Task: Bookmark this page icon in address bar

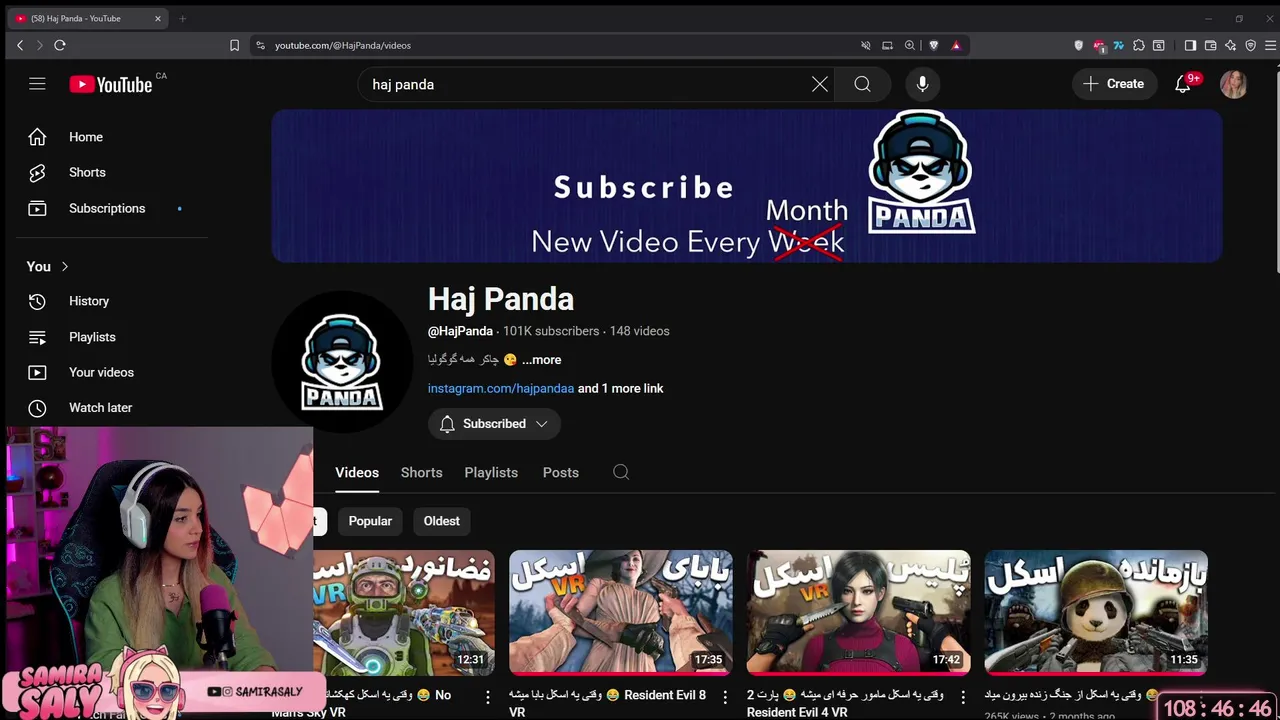Action: tap(234, 45)
